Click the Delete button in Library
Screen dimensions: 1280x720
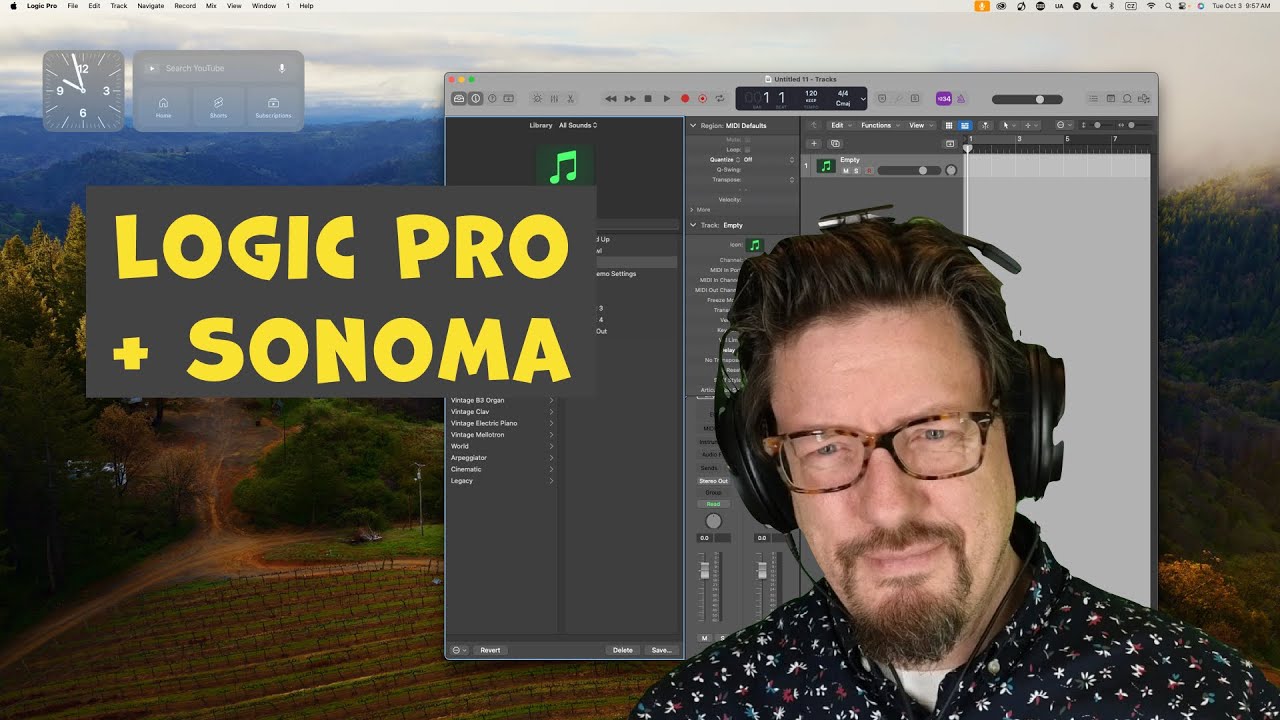(623, 650)
